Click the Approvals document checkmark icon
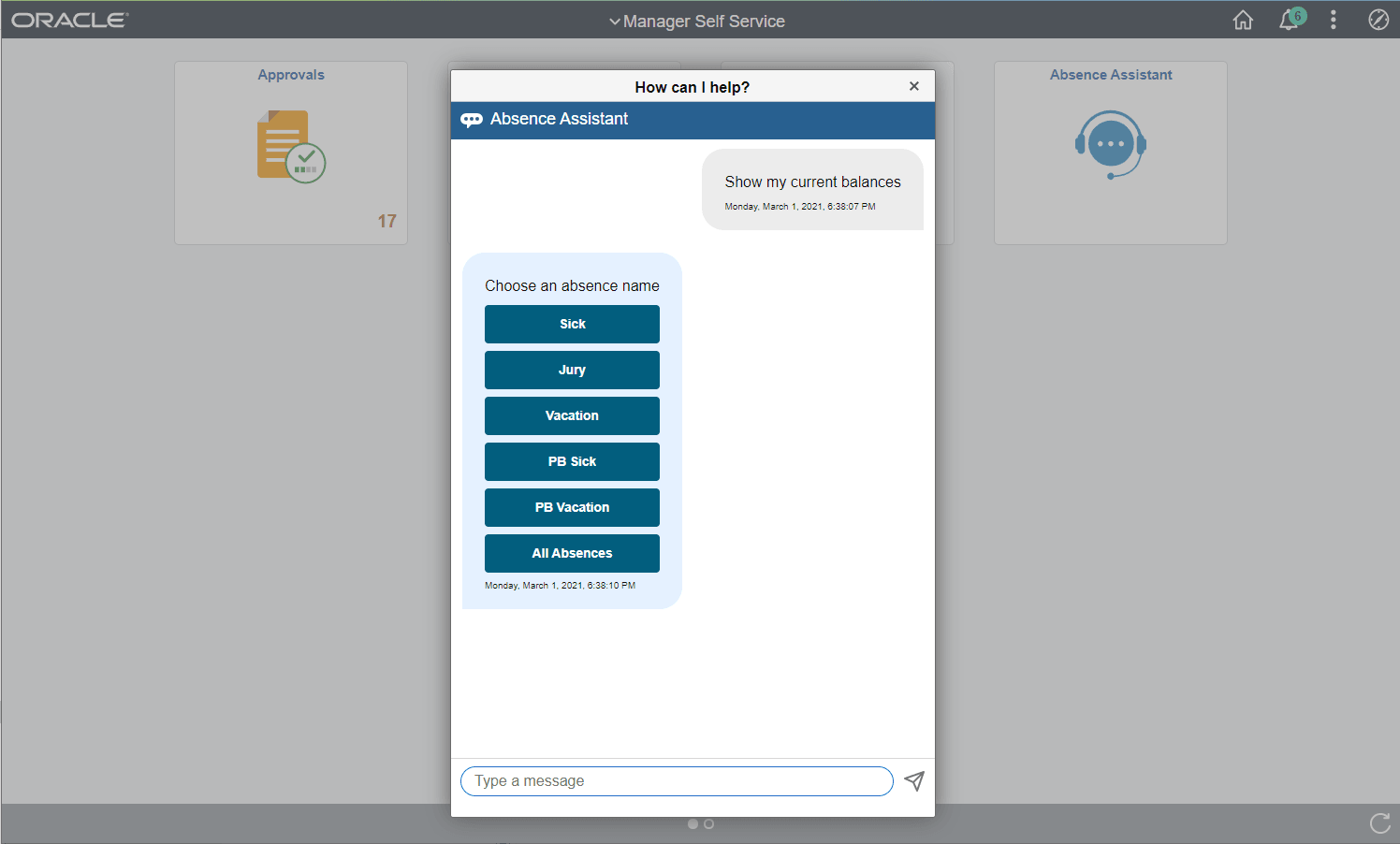Image resolution: width=1400 pixels, height=844 pixels. tap(291, 146)
